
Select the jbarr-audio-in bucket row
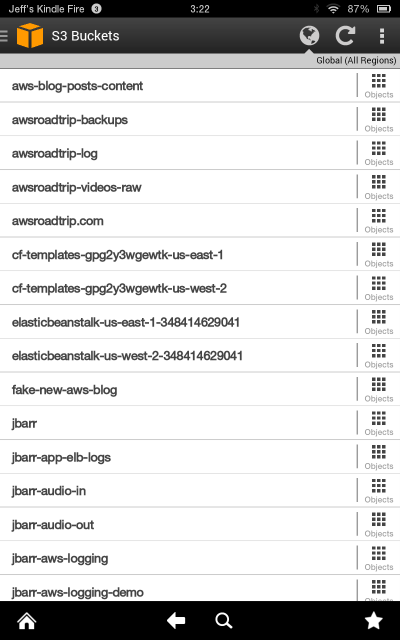tap(178, 491)
